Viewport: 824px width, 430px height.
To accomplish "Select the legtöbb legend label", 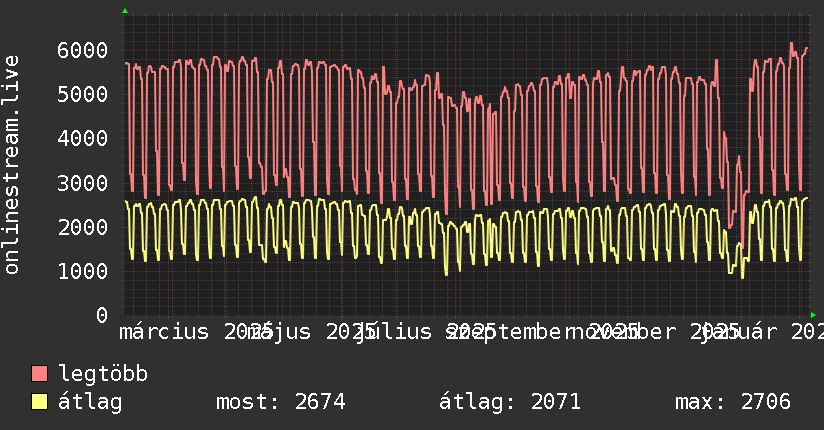I will tap(103, 374).
